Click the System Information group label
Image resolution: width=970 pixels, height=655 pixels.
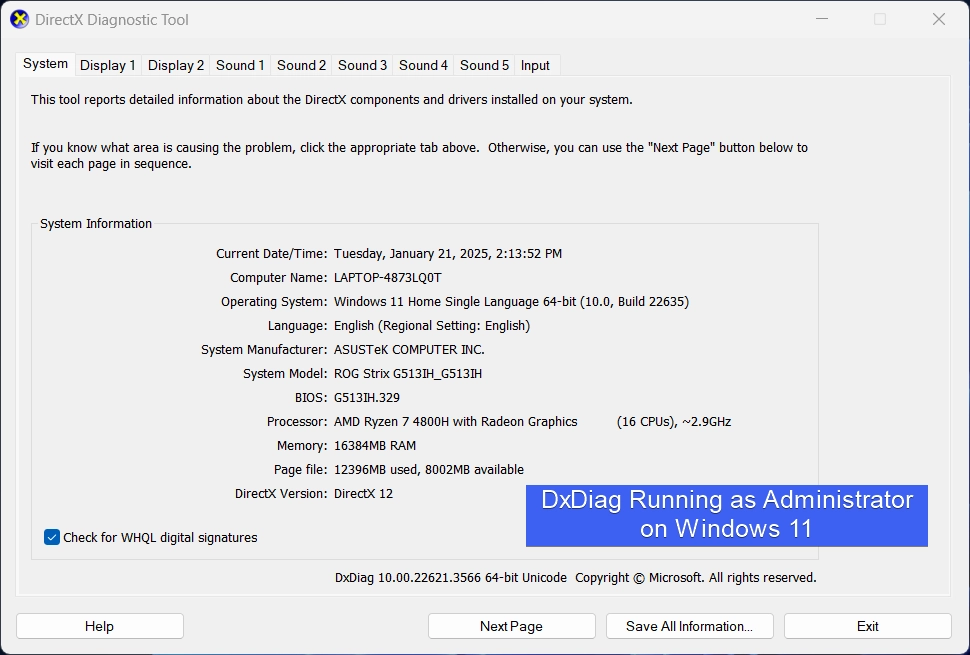pyautogui.click(x=96, y=224)
